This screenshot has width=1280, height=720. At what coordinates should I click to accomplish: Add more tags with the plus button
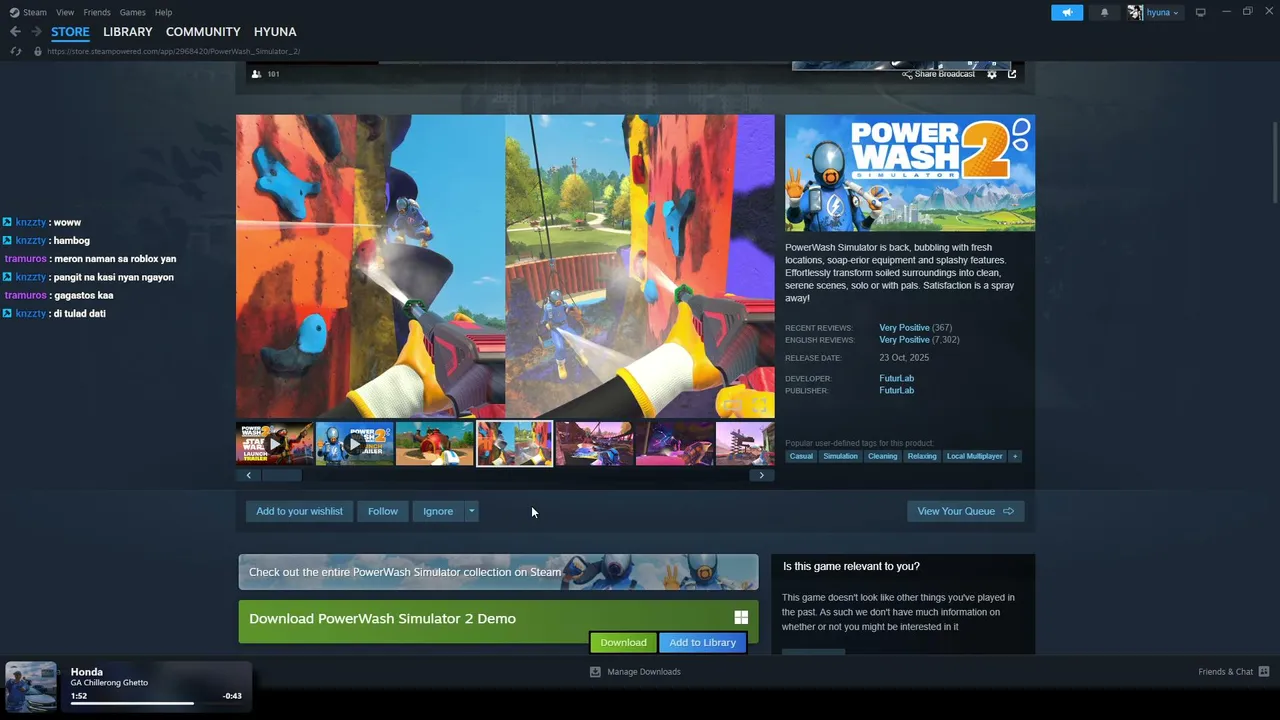pyautogui.click(x=1014, y=456)
